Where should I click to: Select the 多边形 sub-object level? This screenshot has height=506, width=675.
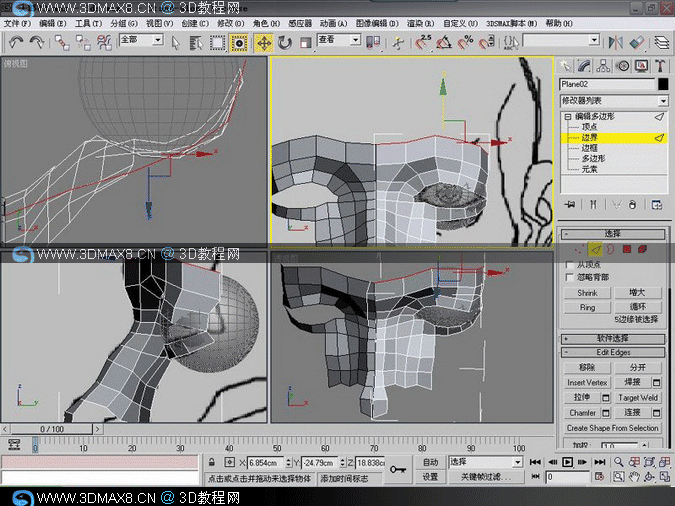[x=594, y=158]
